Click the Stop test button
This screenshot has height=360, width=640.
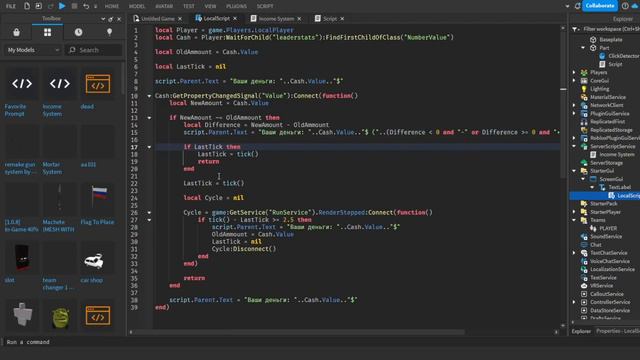pyautogui.click(x=74, y=6)
